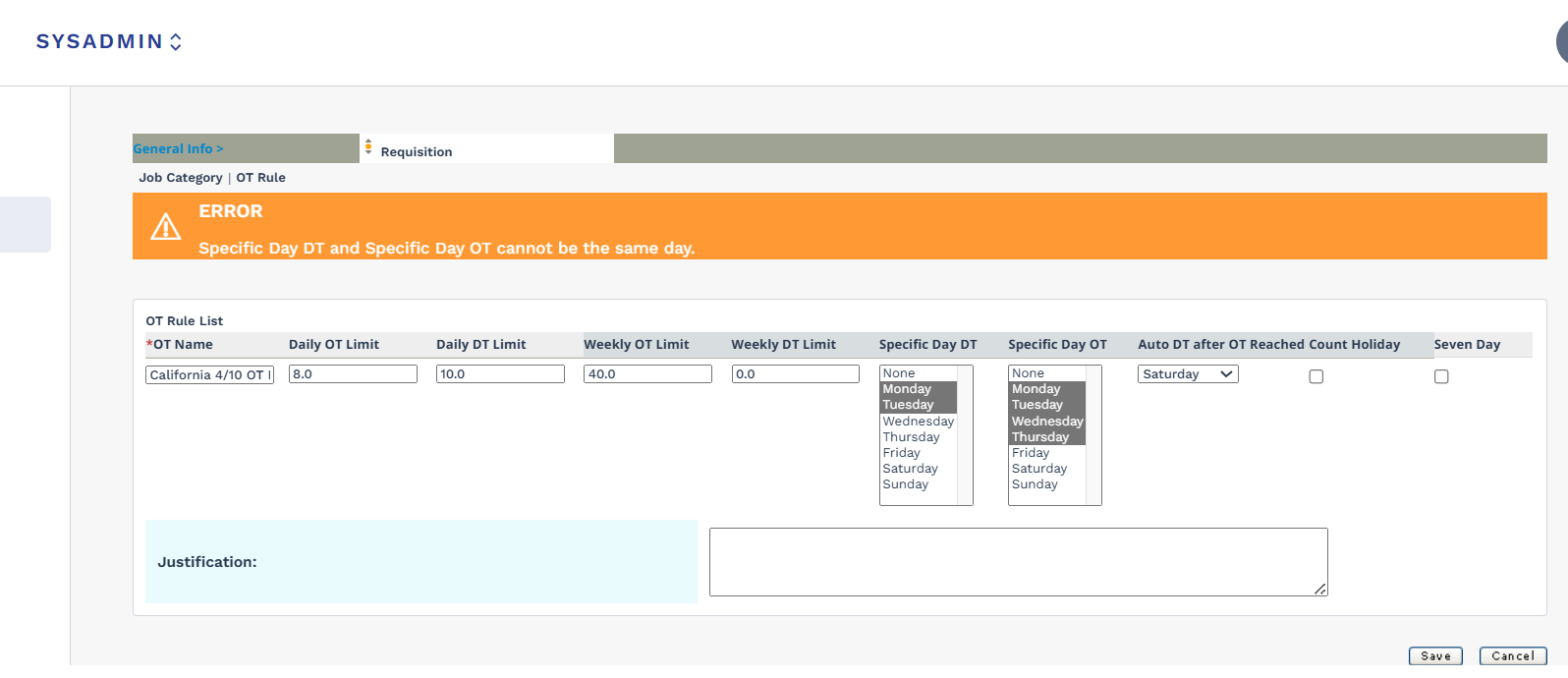Click the Justification text area
Viewport: 1568px width, 678px height.
tap(1019, 562)
